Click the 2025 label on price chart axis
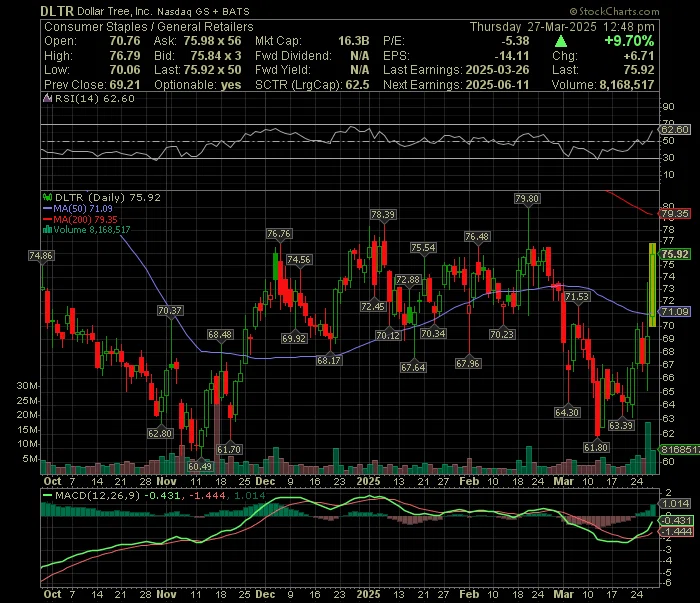The width and height of the screenshot is (700, 603). (368, 482)
